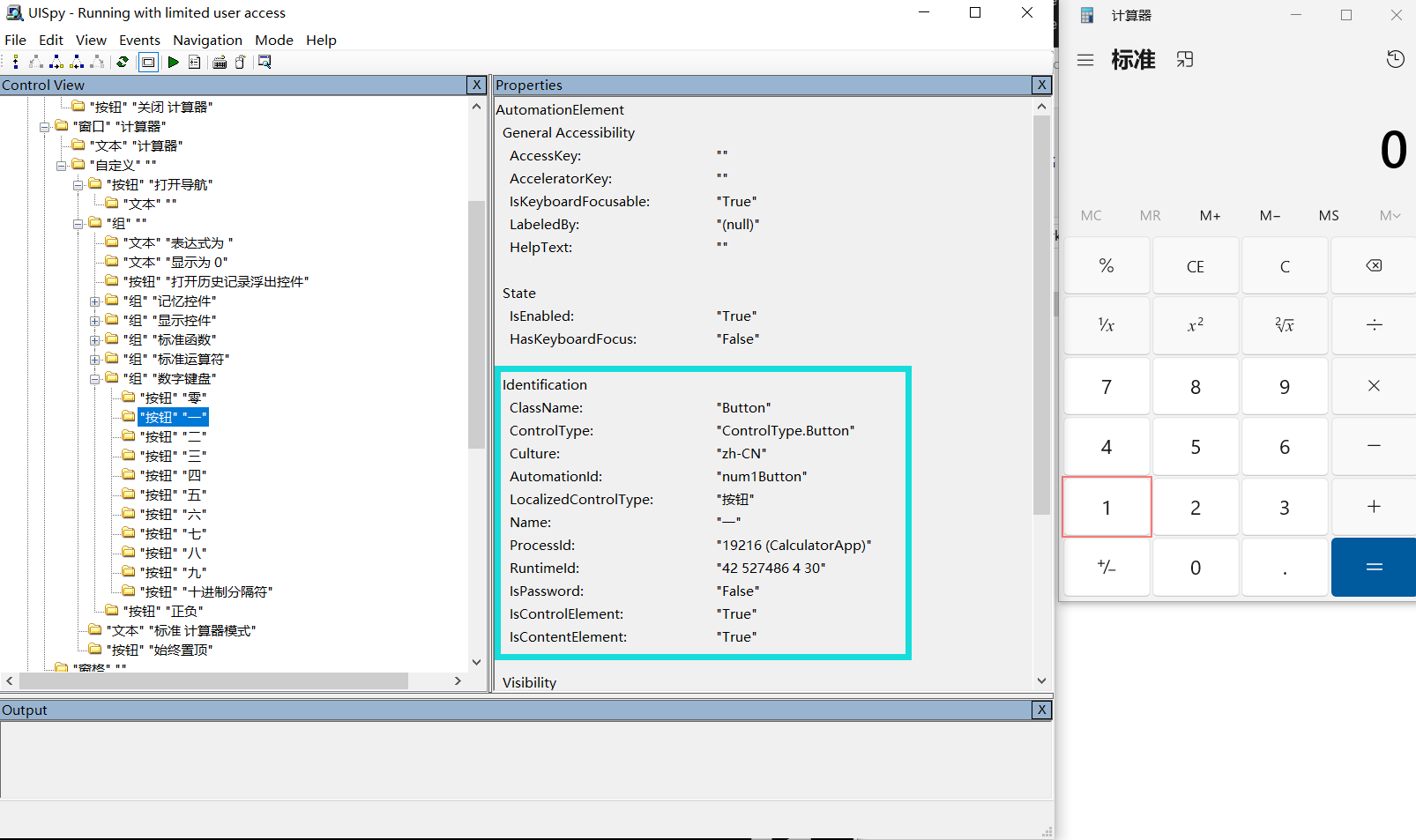Open the Navigation menu
Viewport: 1416px width, 840px height.
click(x=207, y=40)
